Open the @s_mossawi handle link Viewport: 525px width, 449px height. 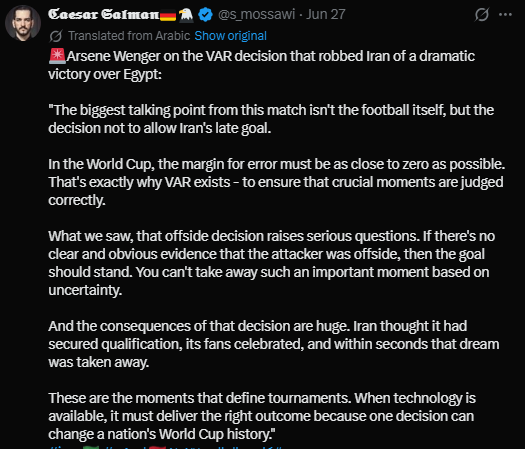256,14
